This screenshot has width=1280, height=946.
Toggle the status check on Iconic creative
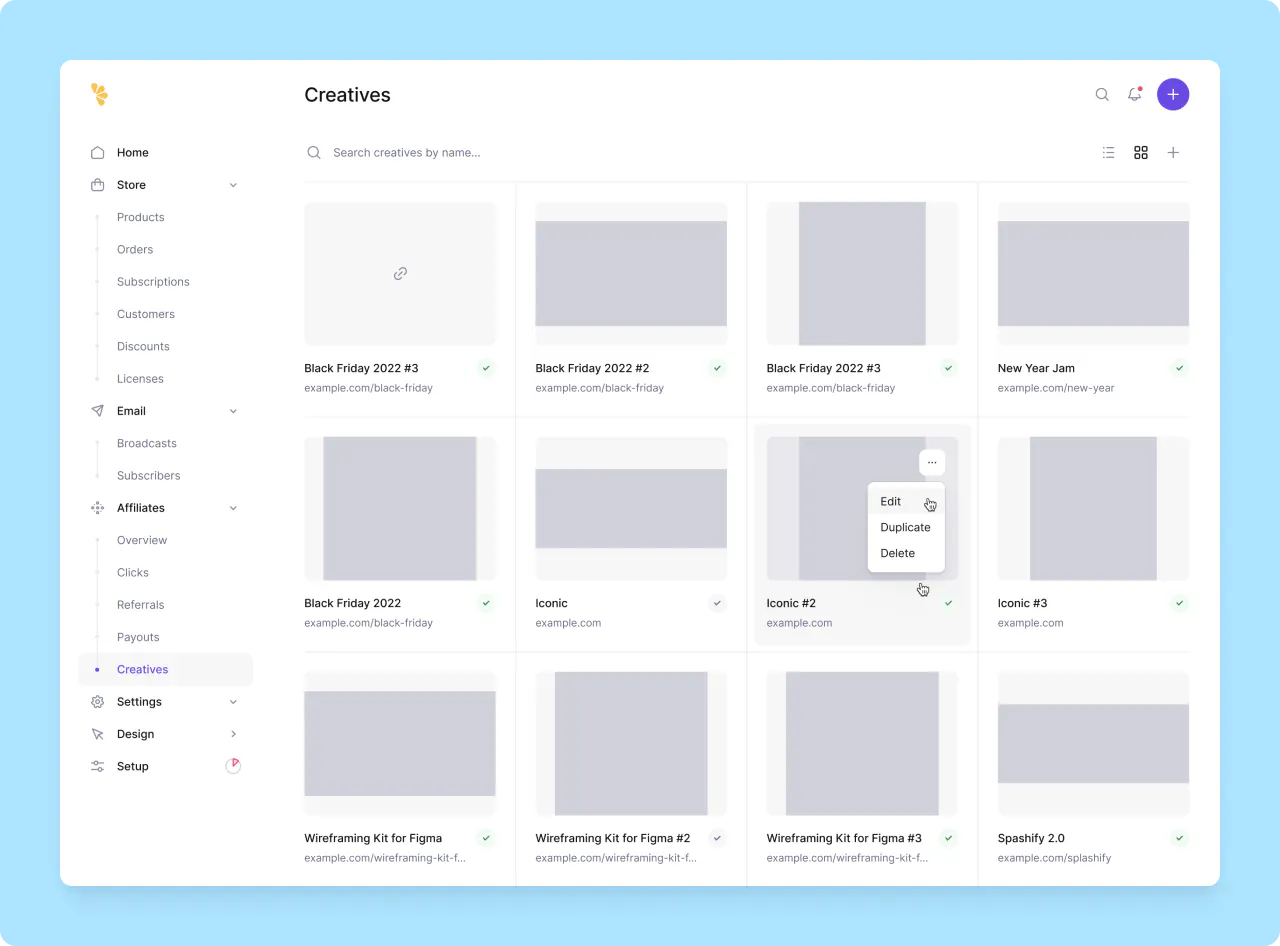(x=717, y=603)
